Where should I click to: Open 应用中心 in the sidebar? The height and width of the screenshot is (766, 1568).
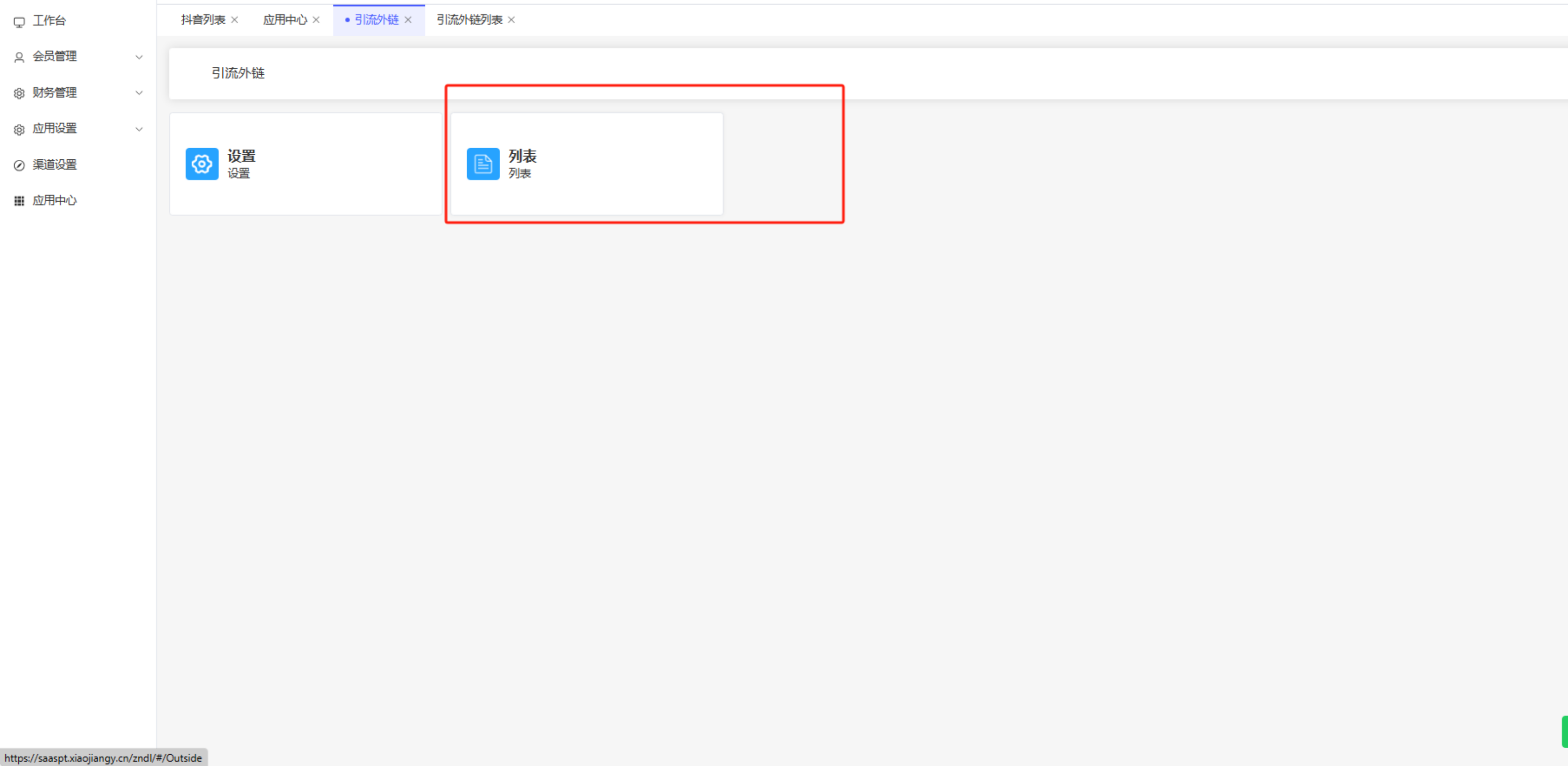click(55, 200)
